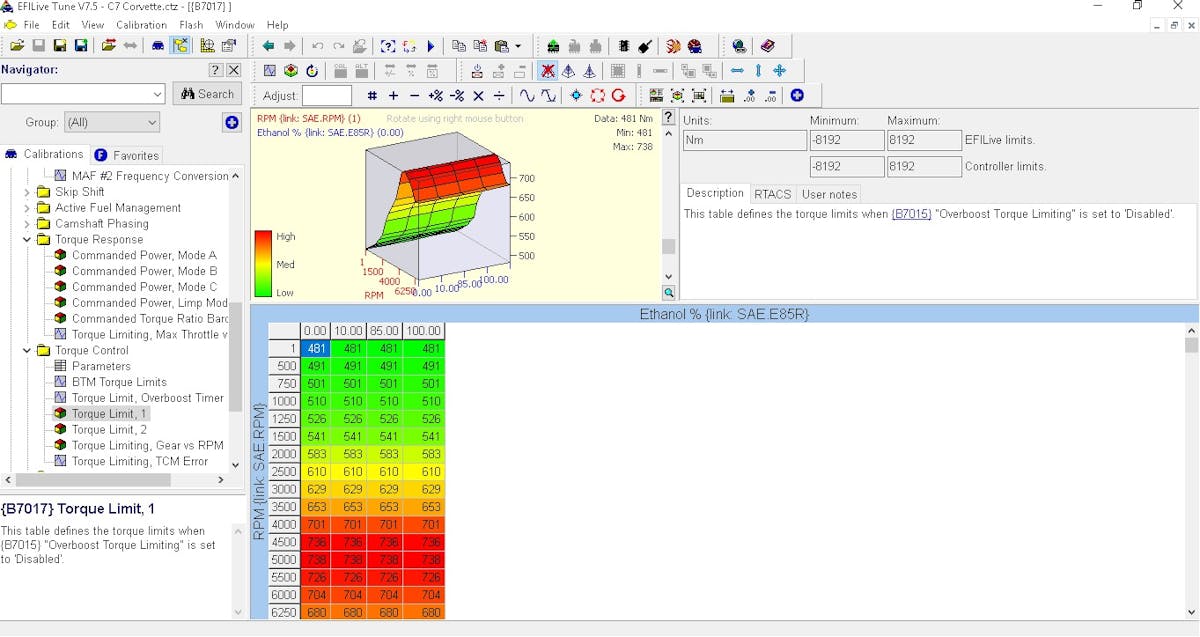Screen dimensions: 1200x637
Task: Click the red circular rotate icon
Action: pos(619,96)
